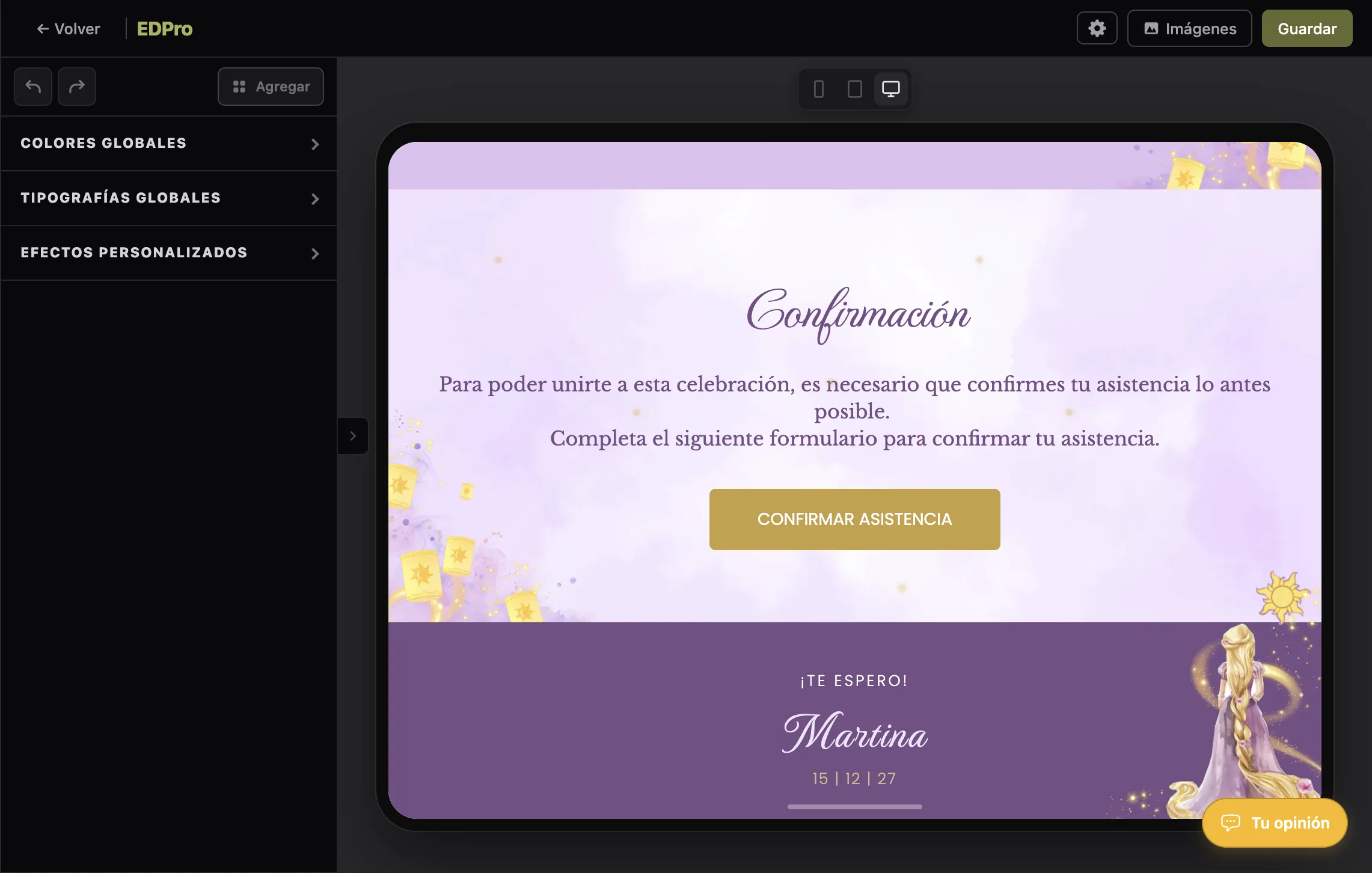The height and width of the screenshot is (873, 1372).
Task: Click the redo arrow icon
Action: 77,87
